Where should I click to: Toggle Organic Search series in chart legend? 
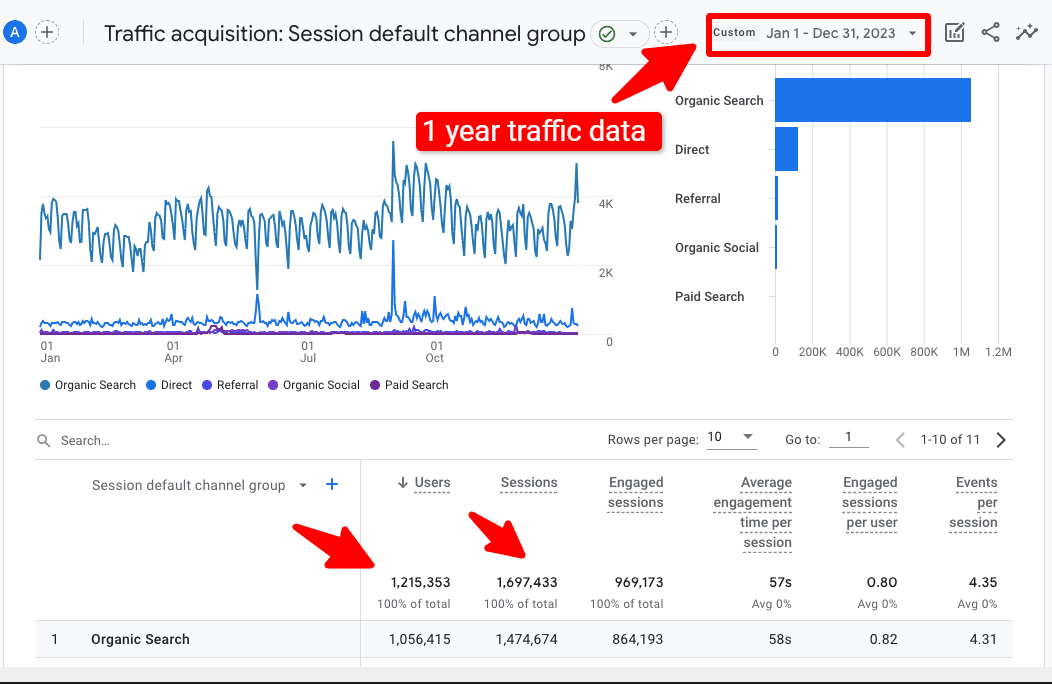[x=88, y=385]
